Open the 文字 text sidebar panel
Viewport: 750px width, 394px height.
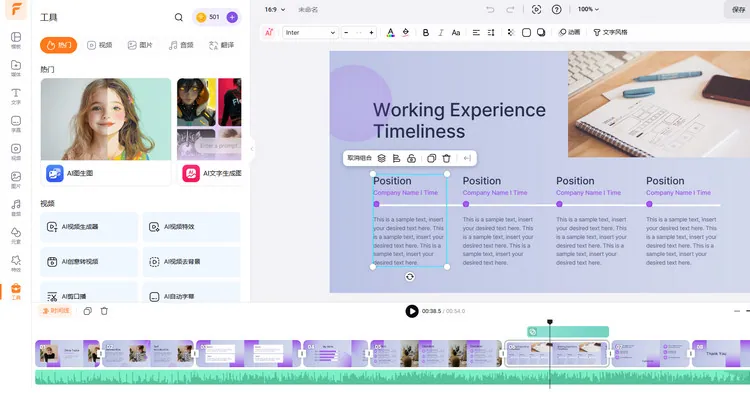pos(16,96)
